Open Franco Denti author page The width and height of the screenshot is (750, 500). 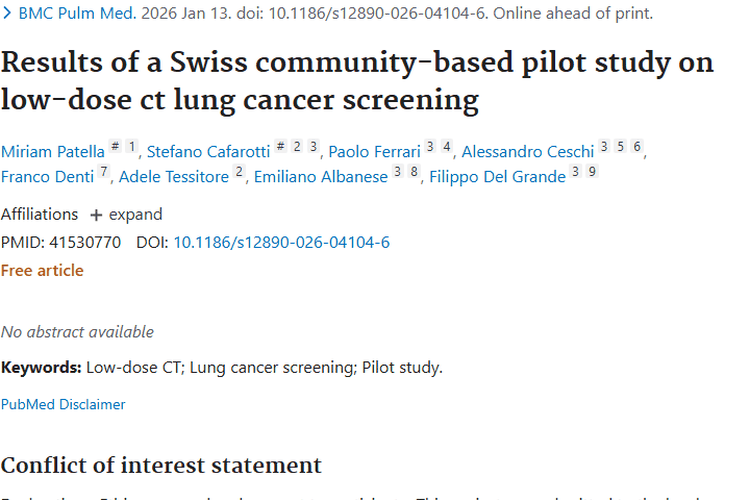click(46, 177)
